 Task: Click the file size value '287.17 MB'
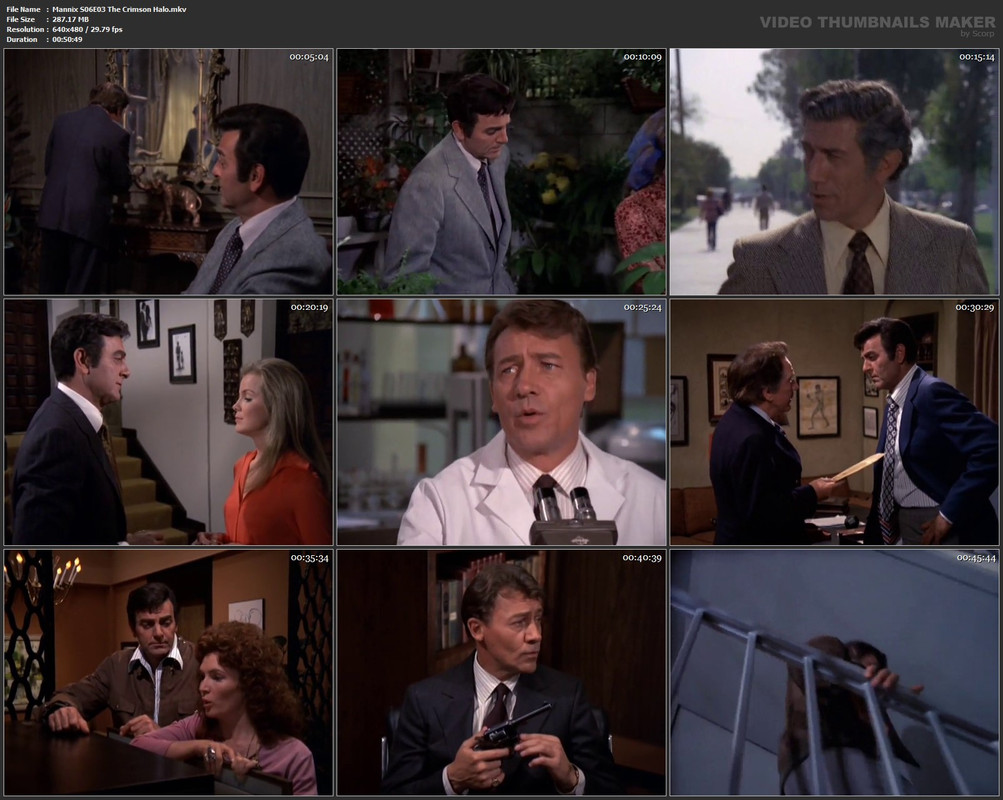[70, 19]
